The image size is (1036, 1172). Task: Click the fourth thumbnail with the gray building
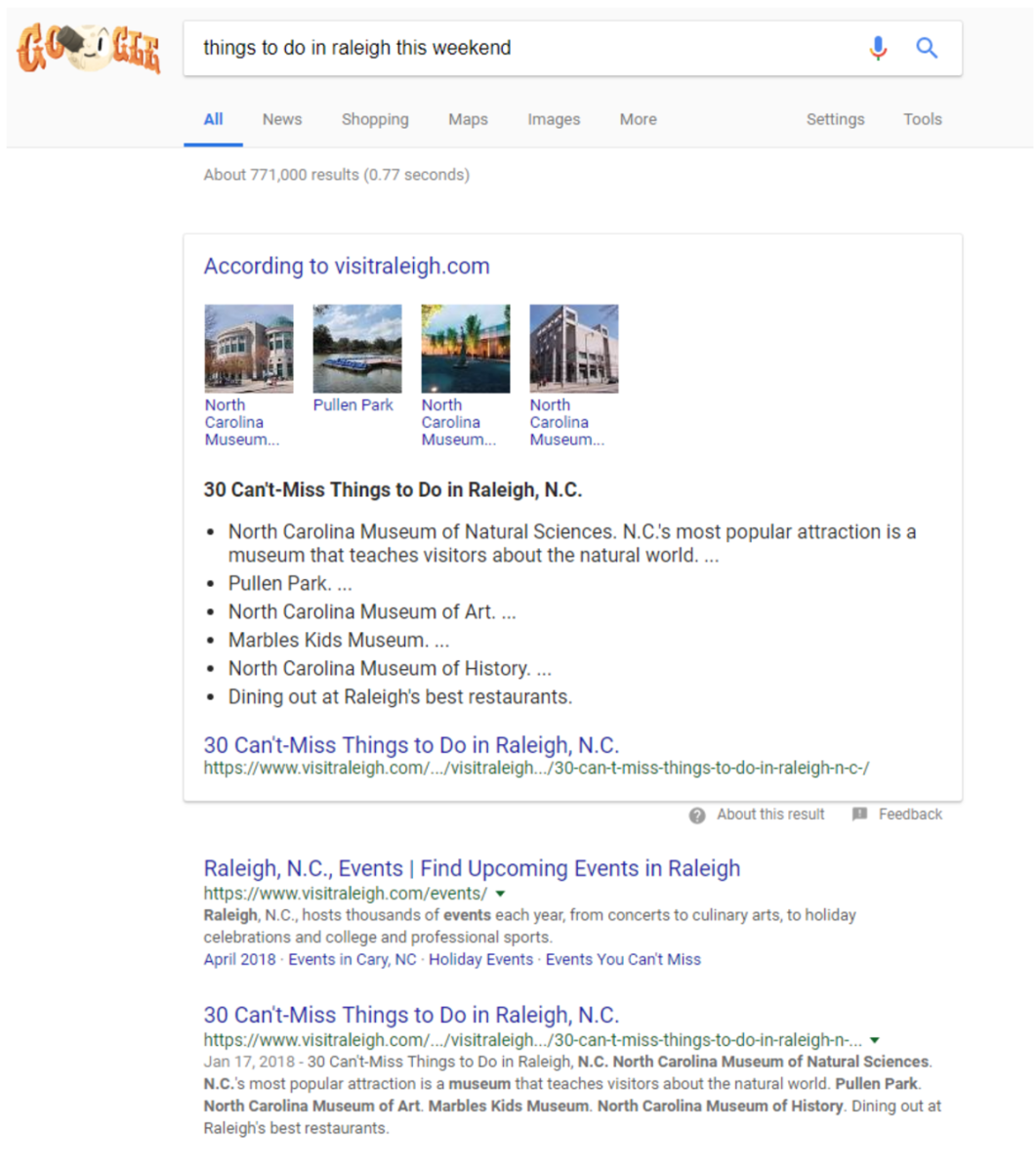574,349
